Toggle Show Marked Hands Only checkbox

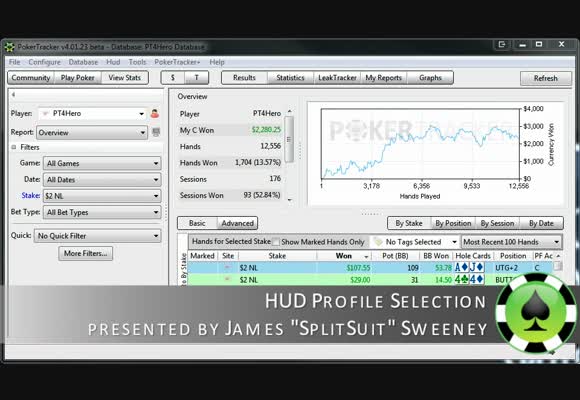276,242
